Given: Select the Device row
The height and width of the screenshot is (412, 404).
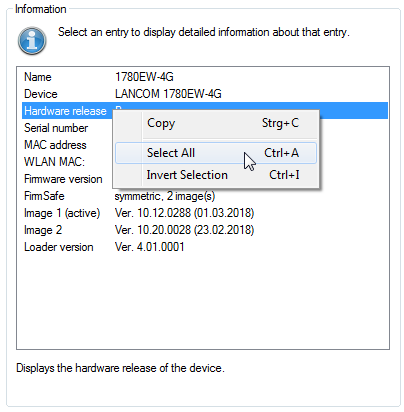Looking at the screenshot, I should coord(203,94).
